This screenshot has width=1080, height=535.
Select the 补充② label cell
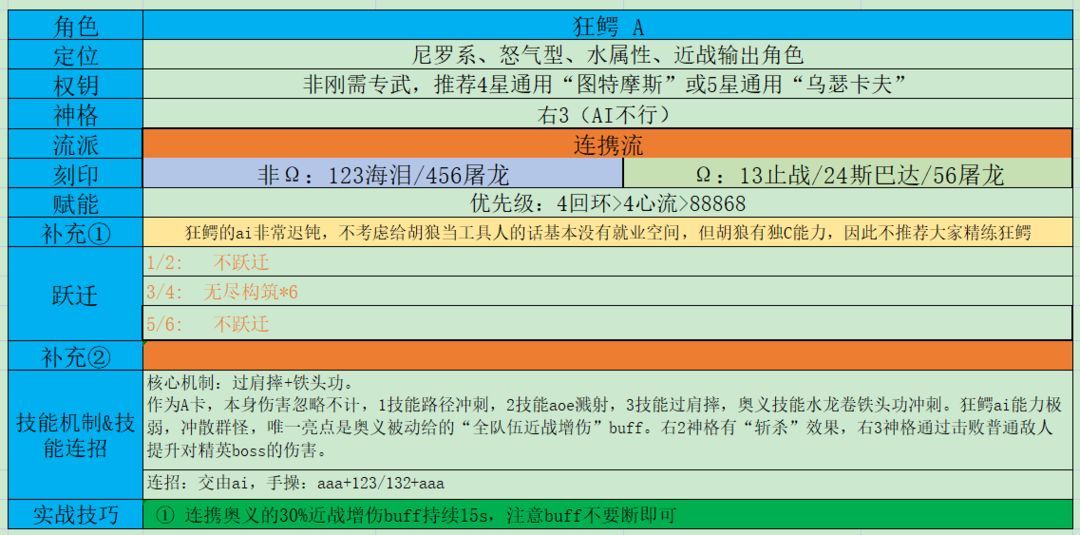(x=75, y=356)
